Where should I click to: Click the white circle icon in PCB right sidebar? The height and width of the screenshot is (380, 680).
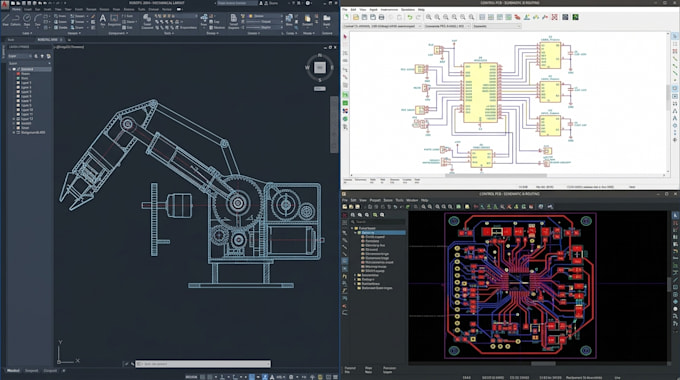pyautogui.click(x=675, y=309)
